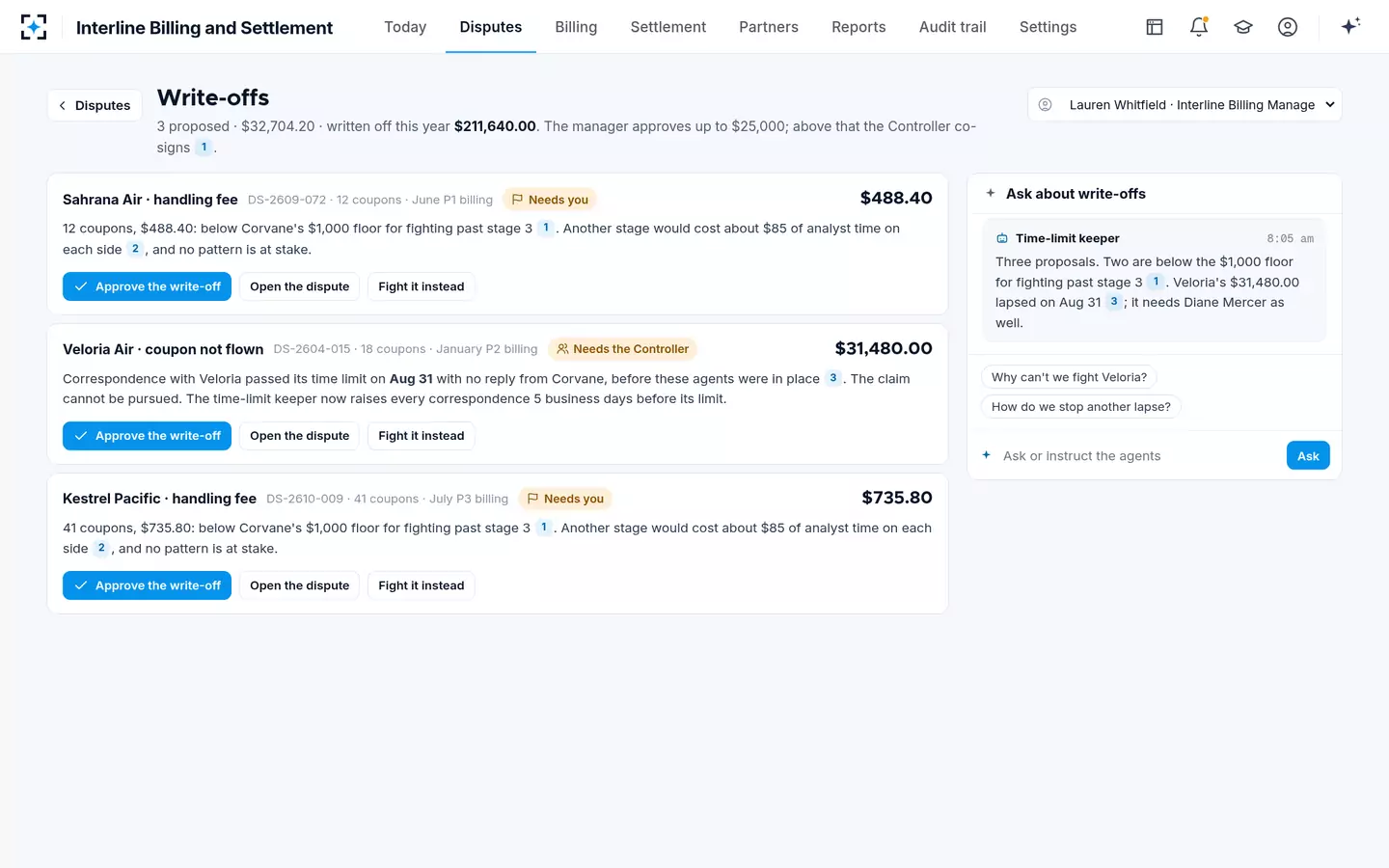The height and width of the screenshot is (868, 1389).
Task: Open the dispute for Veloria Air
Action: tap(299, 436)
